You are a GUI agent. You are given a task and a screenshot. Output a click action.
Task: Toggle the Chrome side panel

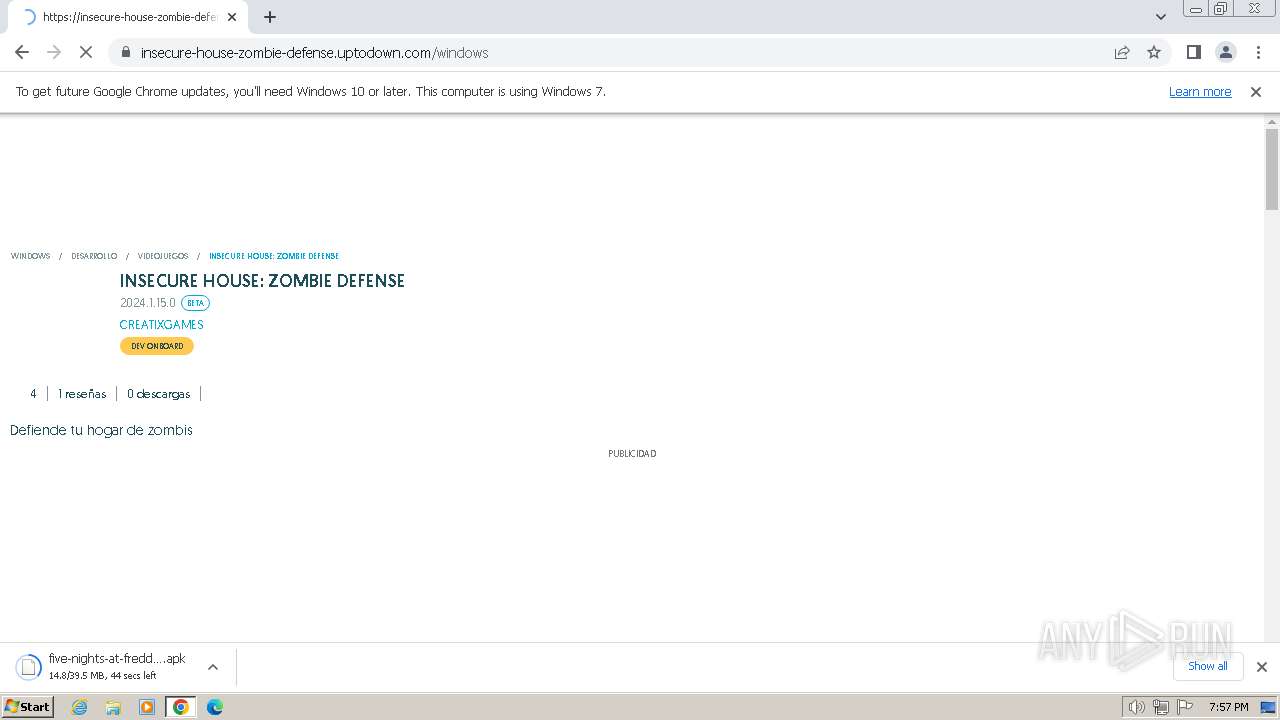click(1193, 52)
